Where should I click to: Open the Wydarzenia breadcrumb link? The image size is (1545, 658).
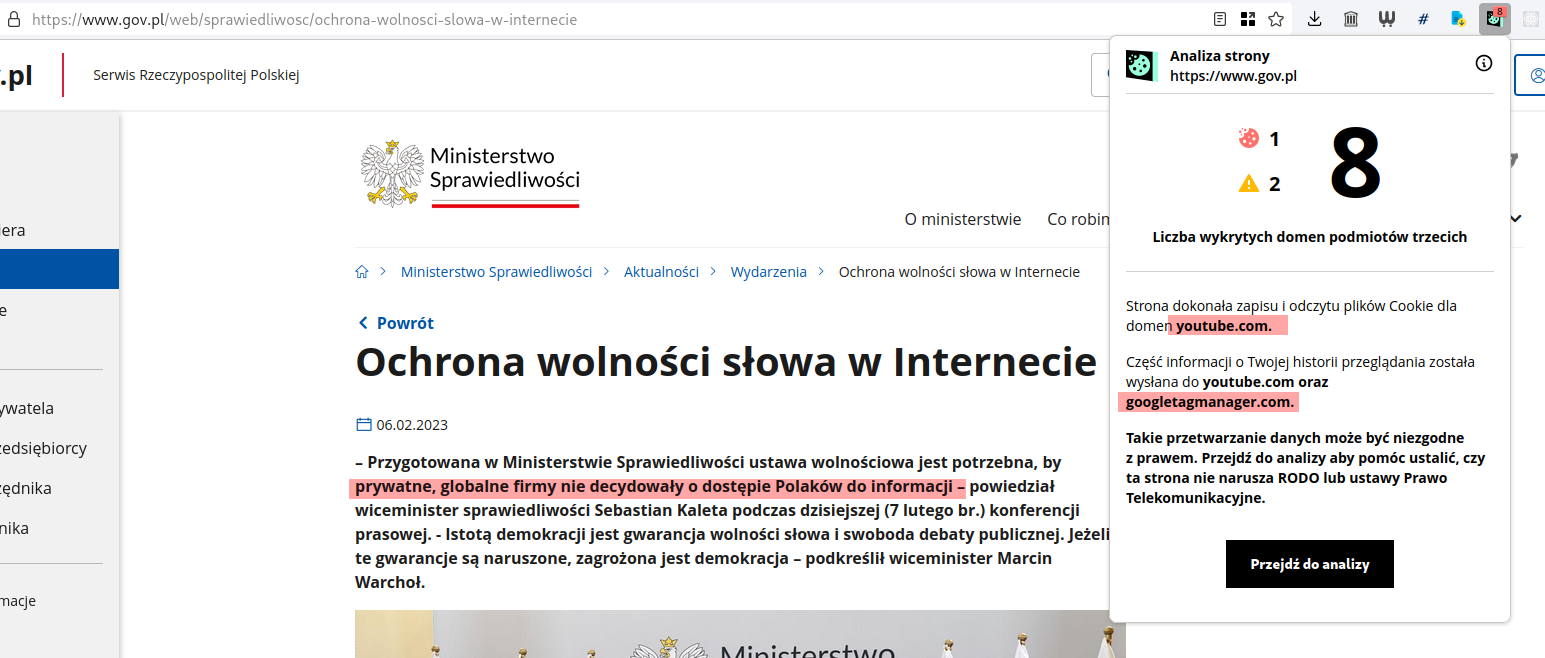[768, 272]
